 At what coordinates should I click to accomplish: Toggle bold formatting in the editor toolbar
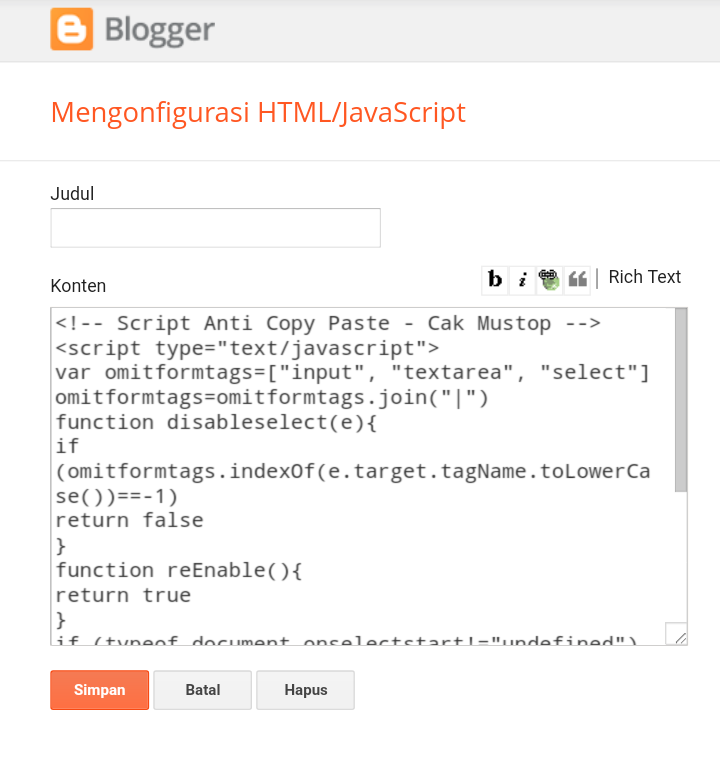point(494,280)
